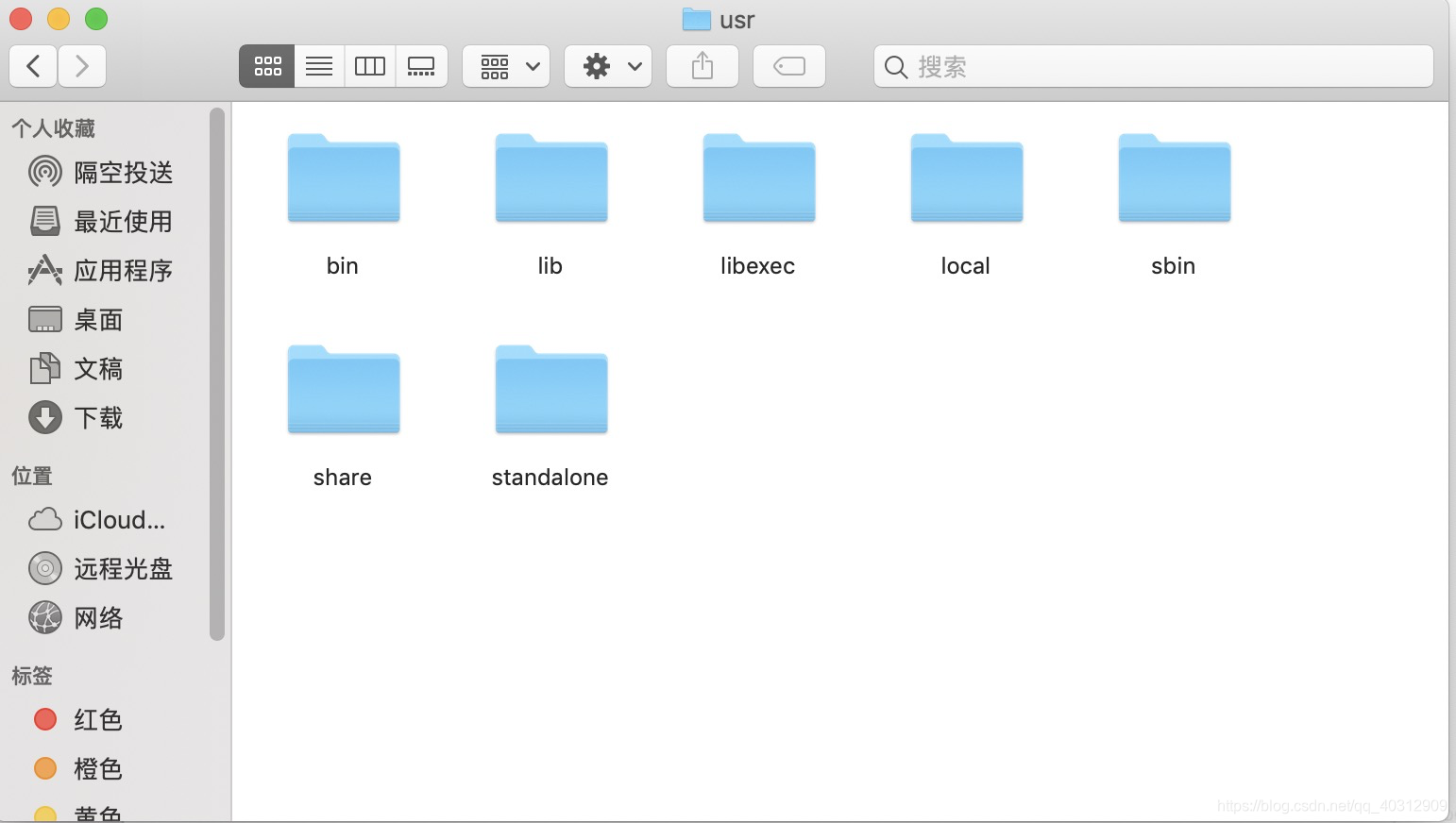Select the standalone folder icon
Screen dimensions: 1456x823
(551, 390)
